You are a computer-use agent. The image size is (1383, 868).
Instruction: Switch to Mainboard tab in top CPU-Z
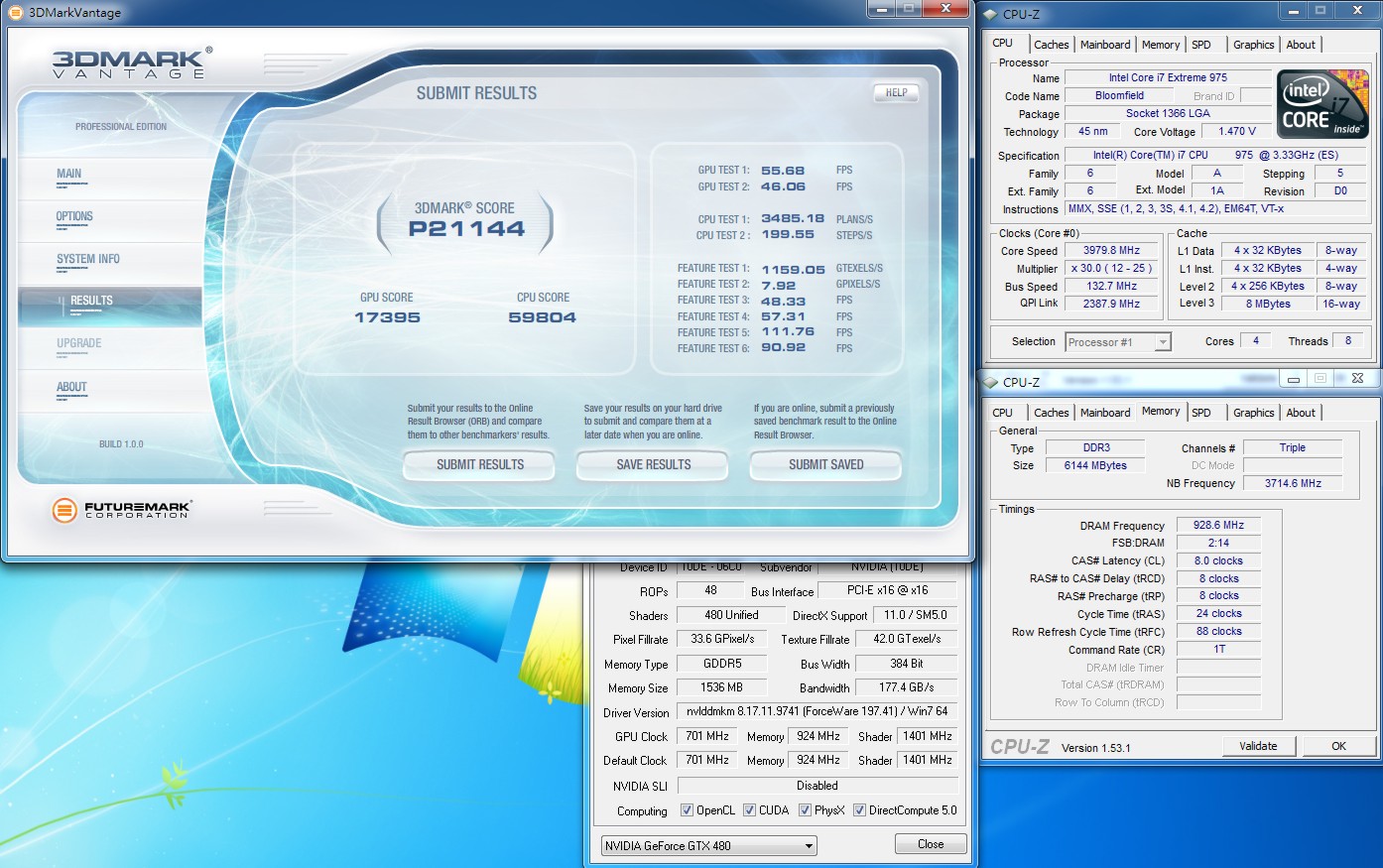click(1105, 45)
